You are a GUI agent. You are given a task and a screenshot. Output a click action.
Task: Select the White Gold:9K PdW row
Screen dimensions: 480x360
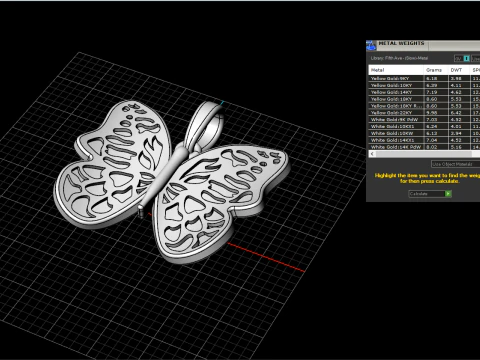click(424, 119)
